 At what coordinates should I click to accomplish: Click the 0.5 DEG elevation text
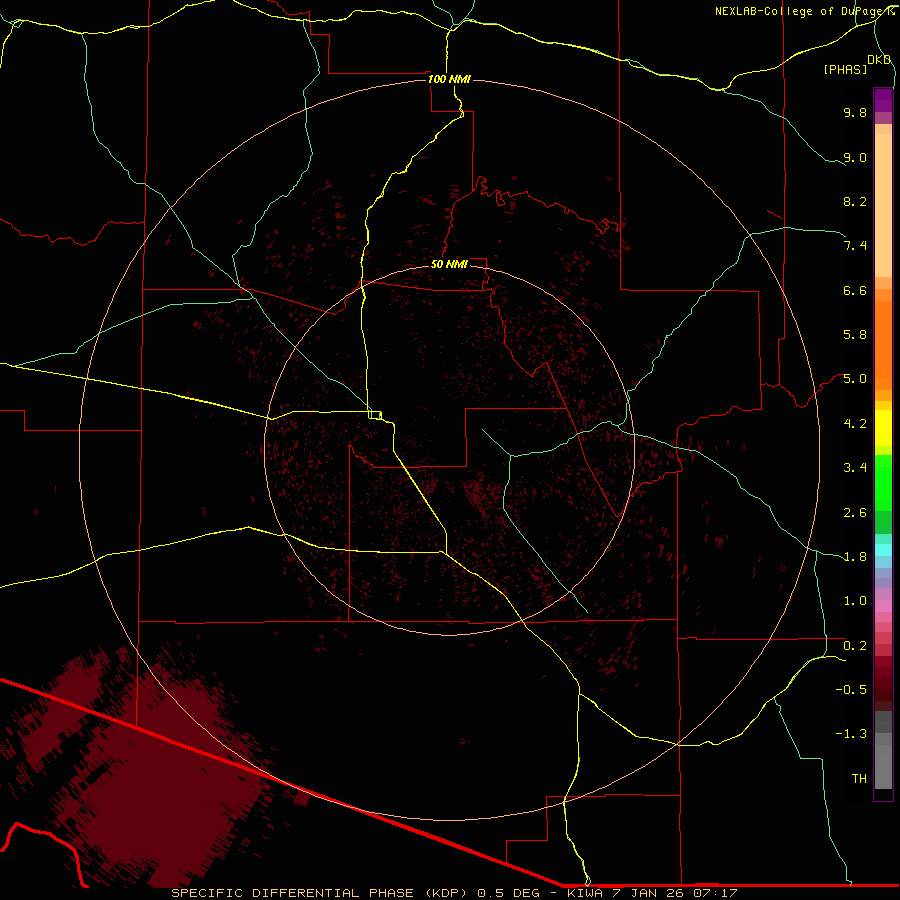(509, 893)
